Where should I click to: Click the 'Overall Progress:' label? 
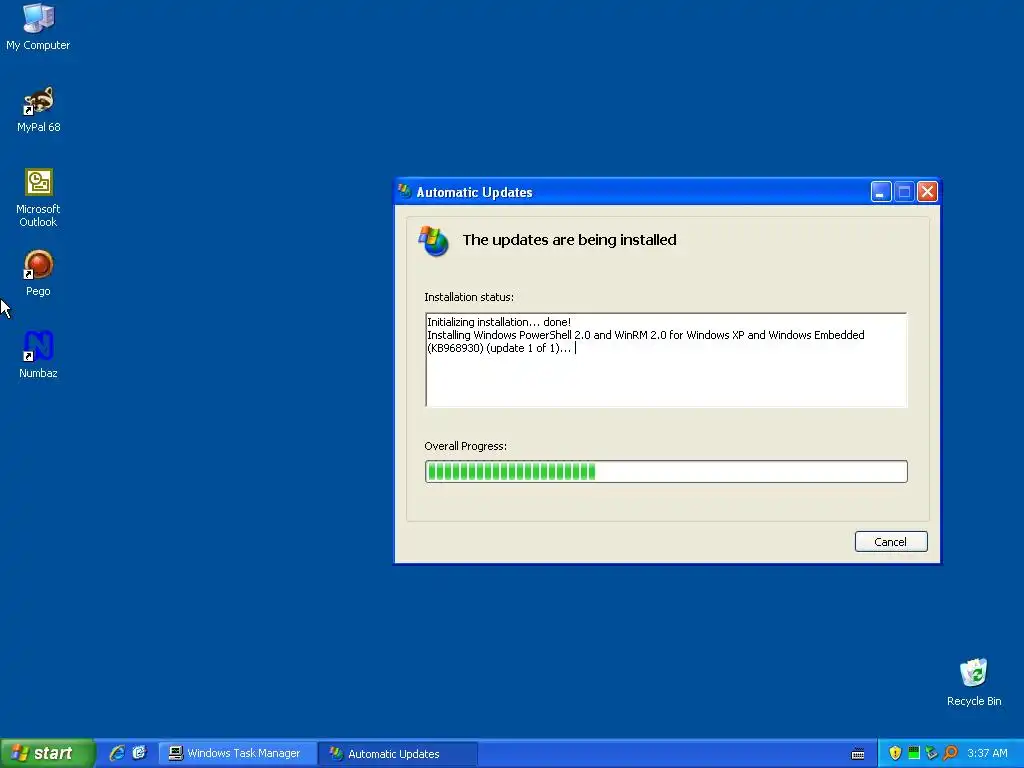pyautogui.click(x=466, y=446)
